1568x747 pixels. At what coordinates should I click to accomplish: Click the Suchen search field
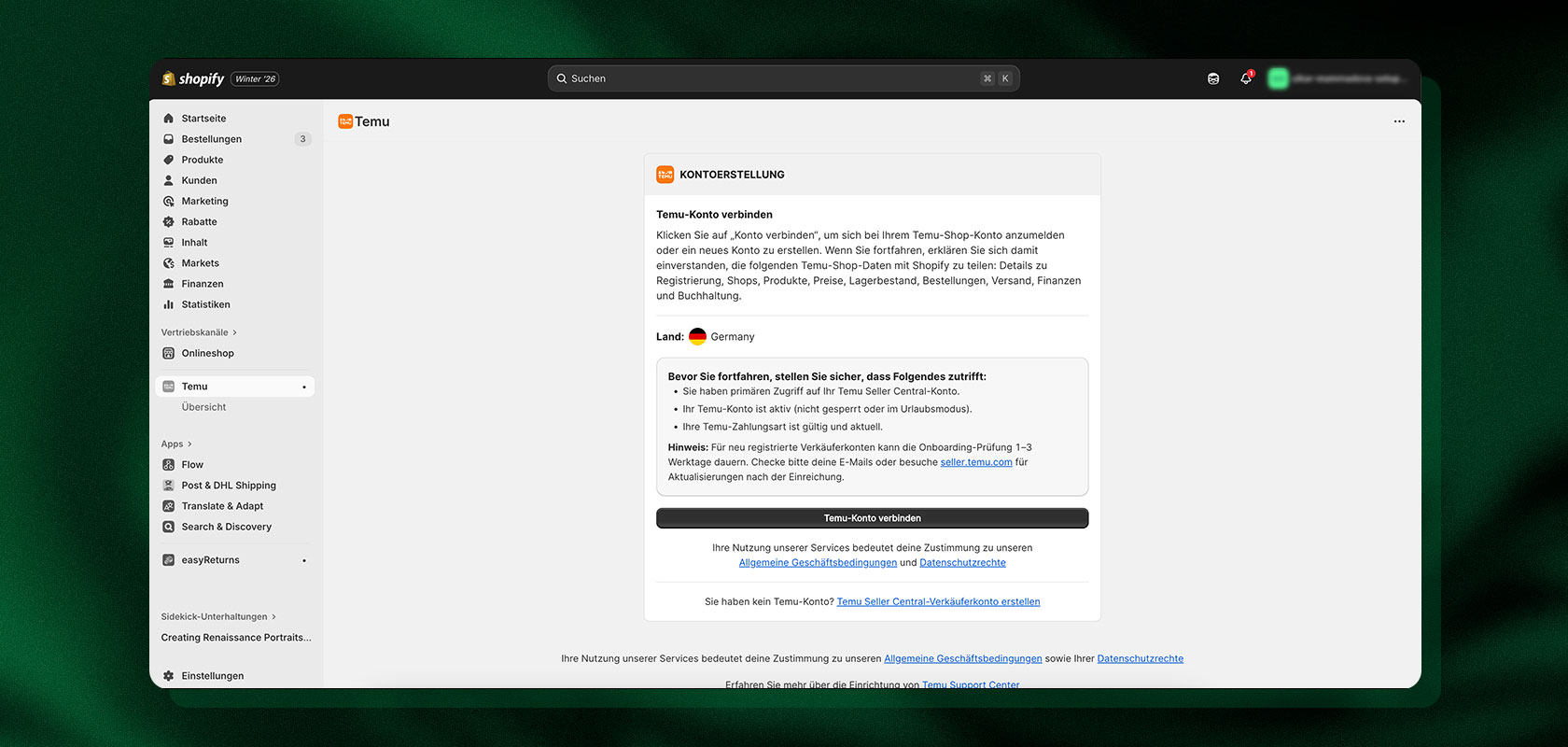784,78
